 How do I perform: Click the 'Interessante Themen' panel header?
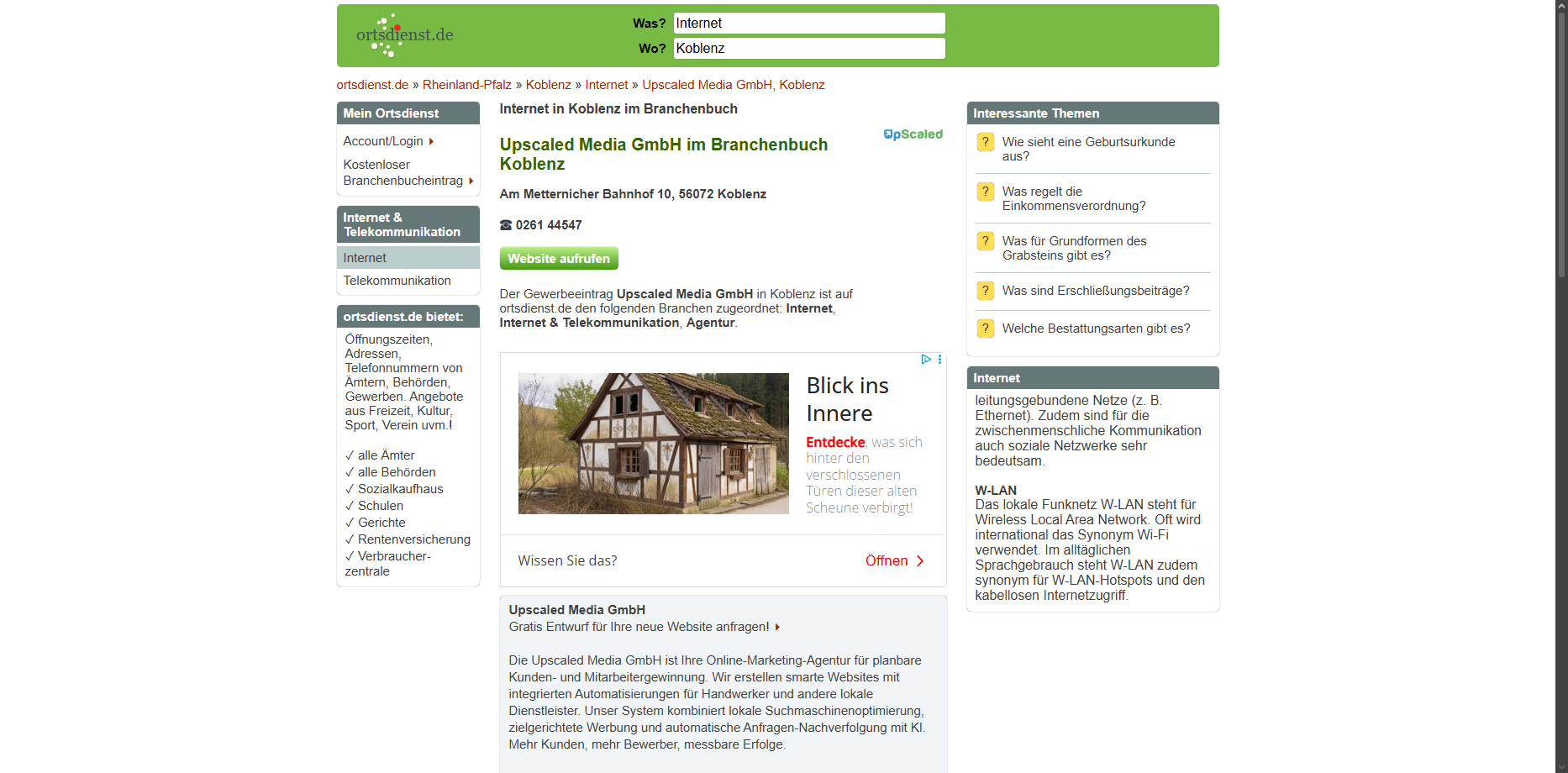pos(1093,113)
